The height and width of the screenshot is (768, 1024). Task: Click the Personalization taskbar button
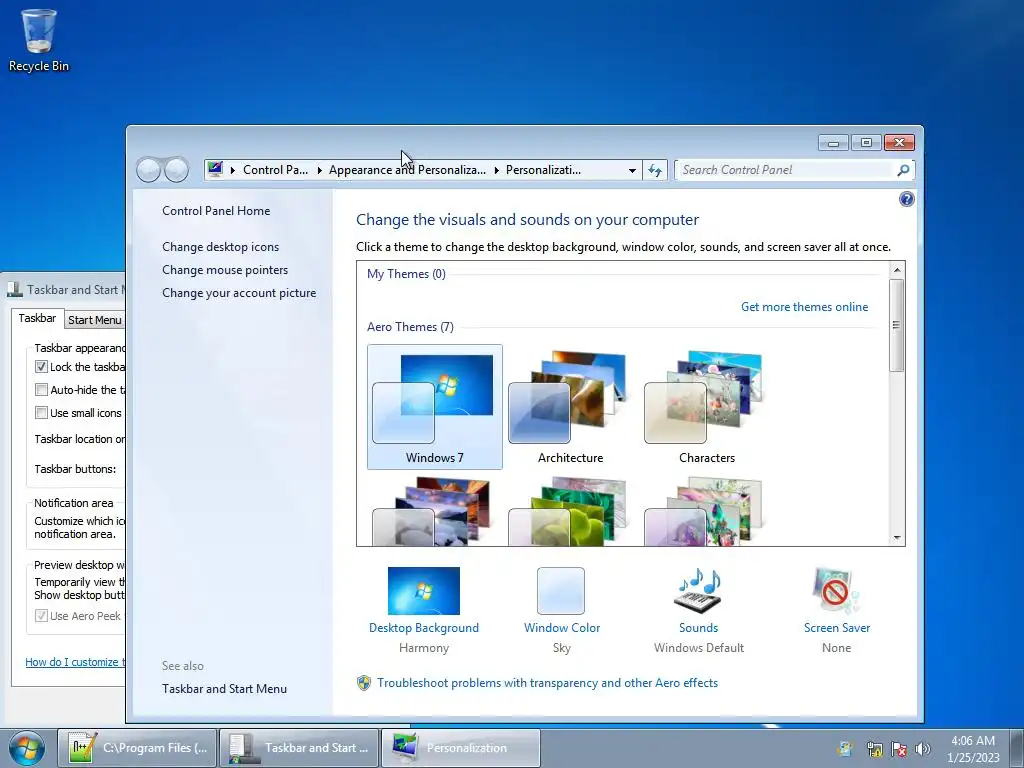(460, 748)
